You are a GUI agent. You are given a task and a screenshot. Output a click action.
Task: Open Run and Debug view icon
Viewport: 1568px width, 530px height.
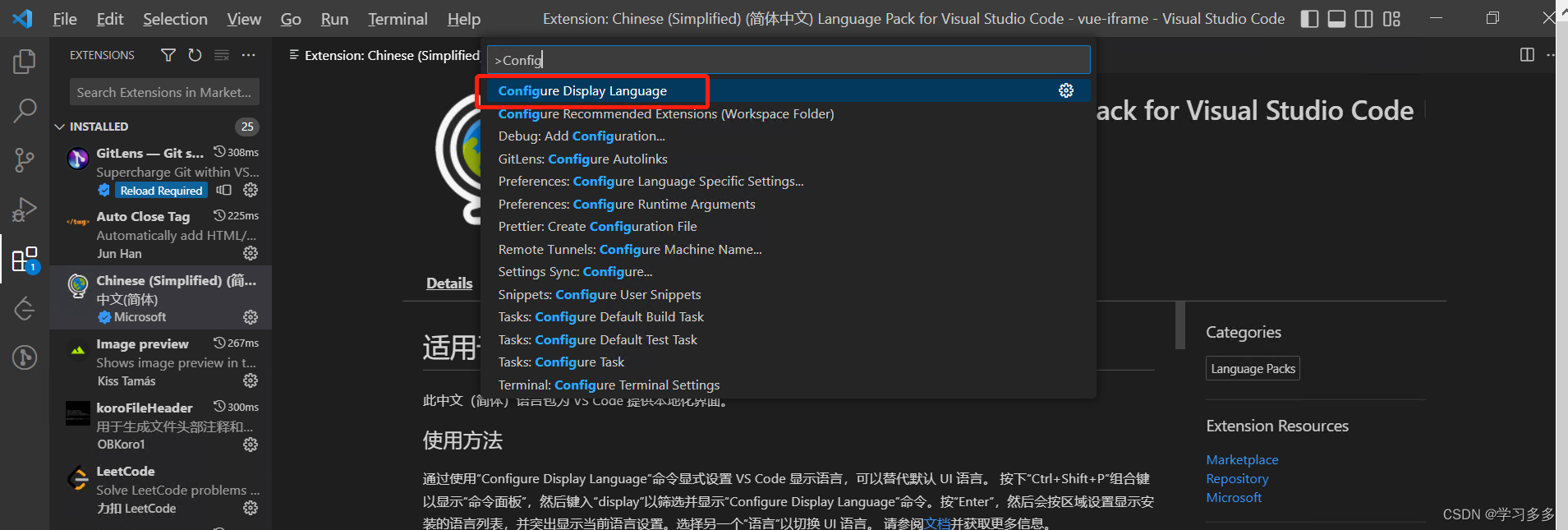pyautogui.click(x=25, y=210)
